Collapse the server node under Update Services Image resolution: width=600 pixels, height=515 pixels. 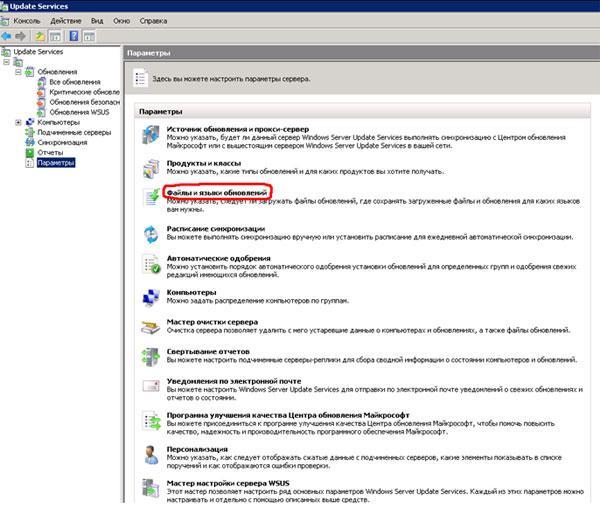tap(8, 61)
